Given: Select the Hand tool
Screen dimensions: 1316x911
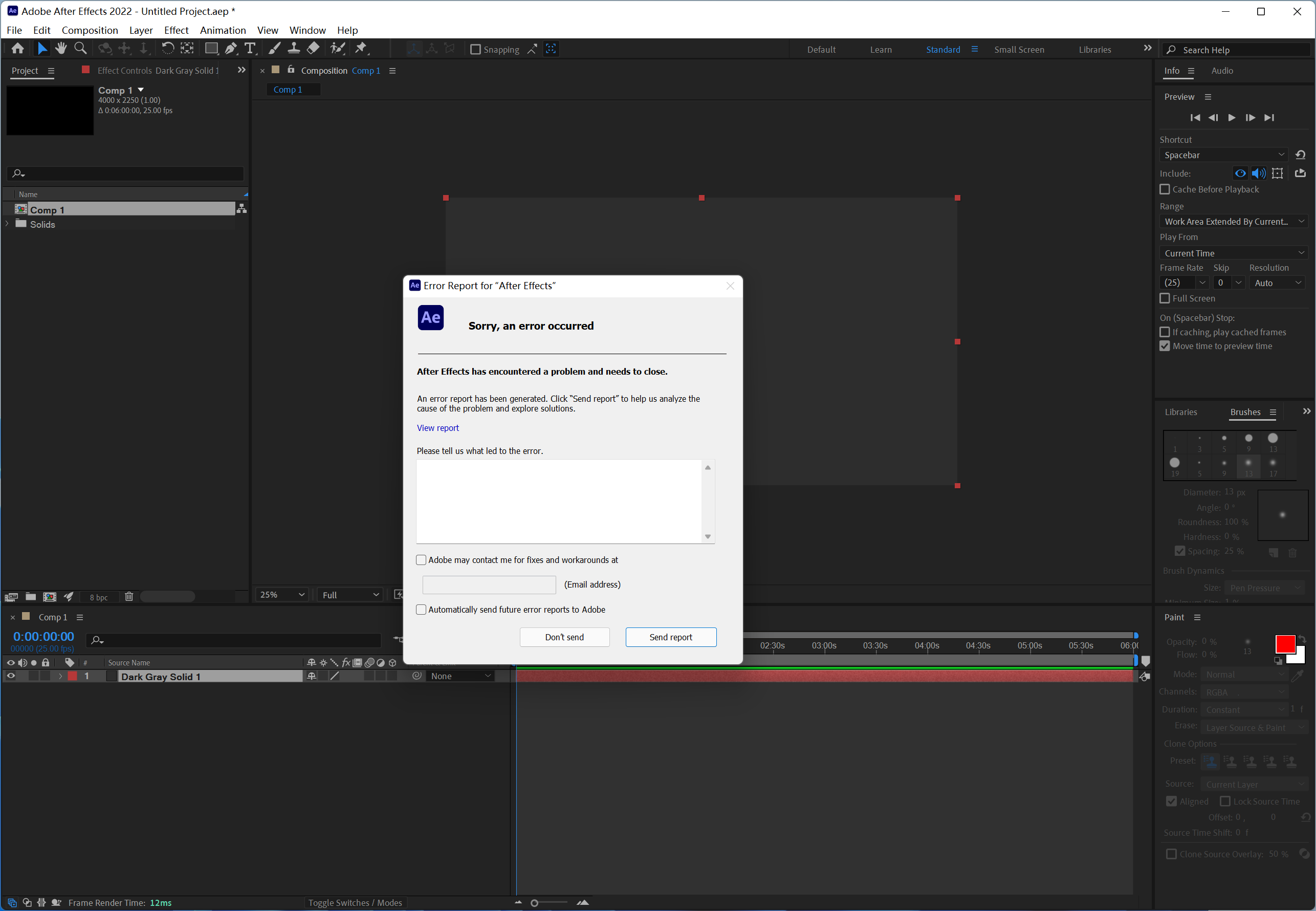Looking at the screenshot, I should pyautogui.click(x=61, y=49).
